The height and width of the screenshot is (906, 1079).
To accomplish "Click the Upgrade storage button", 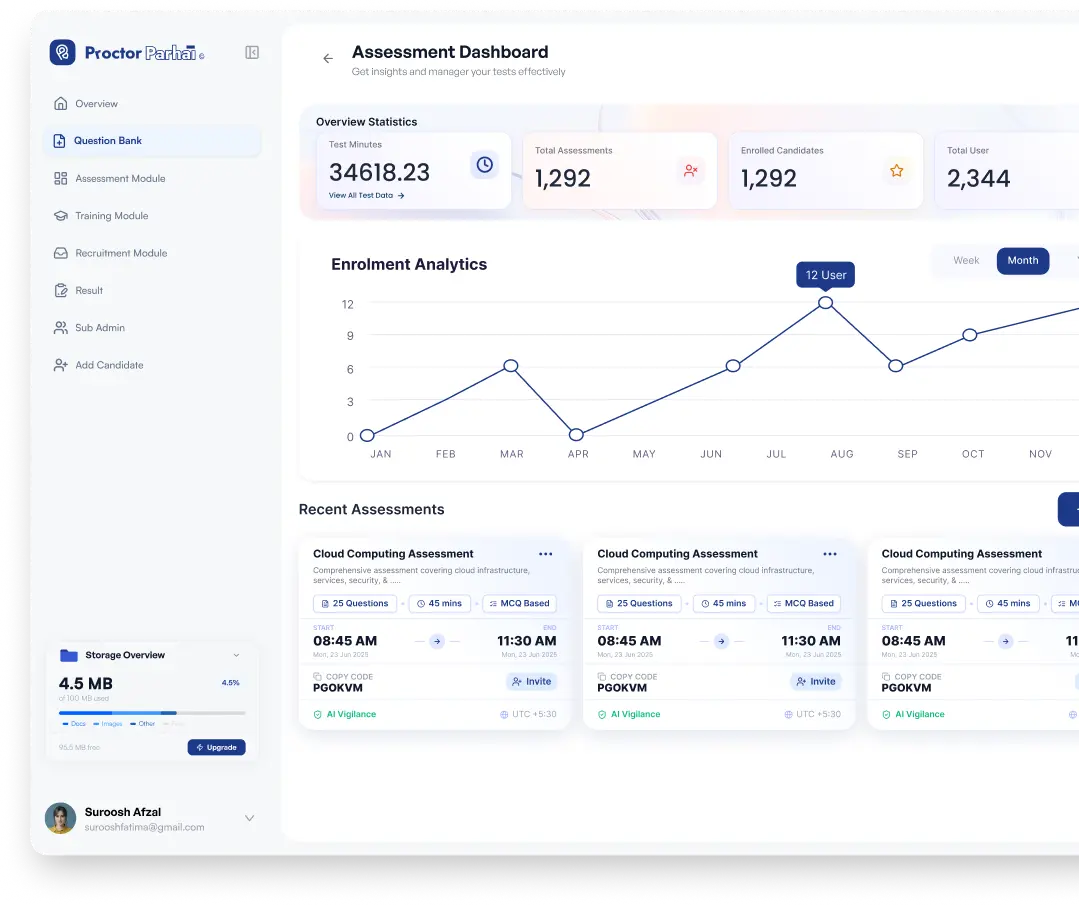I will click(217, 748).
